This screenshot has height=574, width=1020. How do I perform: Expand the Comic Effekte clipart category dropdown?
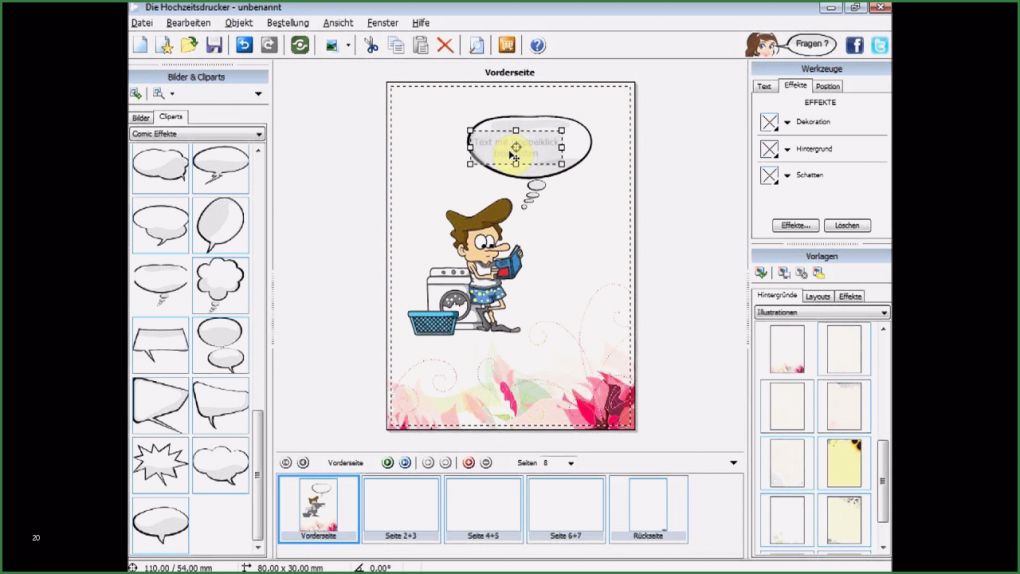[x=259, y=134]
